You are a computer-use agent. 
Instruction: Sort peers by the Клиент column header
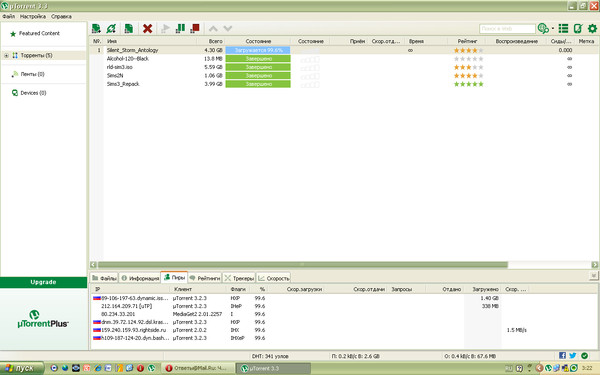tap(183, 289)
